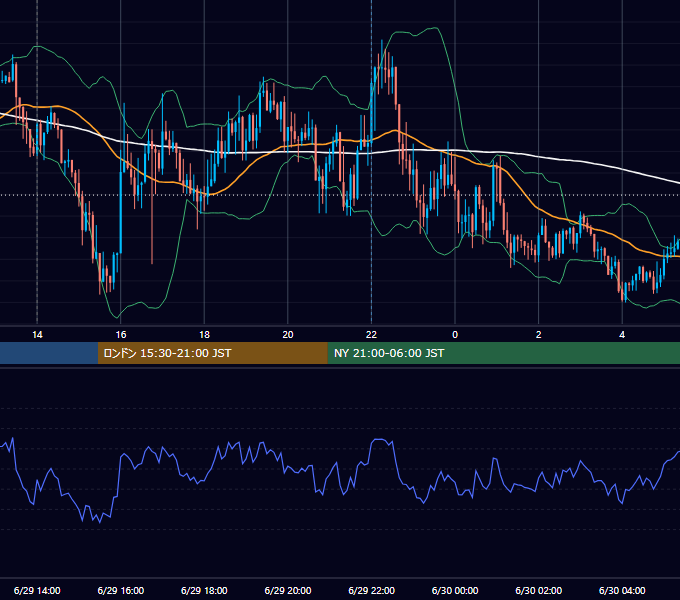This screenshot has width=680, height=600.
Task: Click the 16 hour label on price chart axis
Action: click(121, 335)
